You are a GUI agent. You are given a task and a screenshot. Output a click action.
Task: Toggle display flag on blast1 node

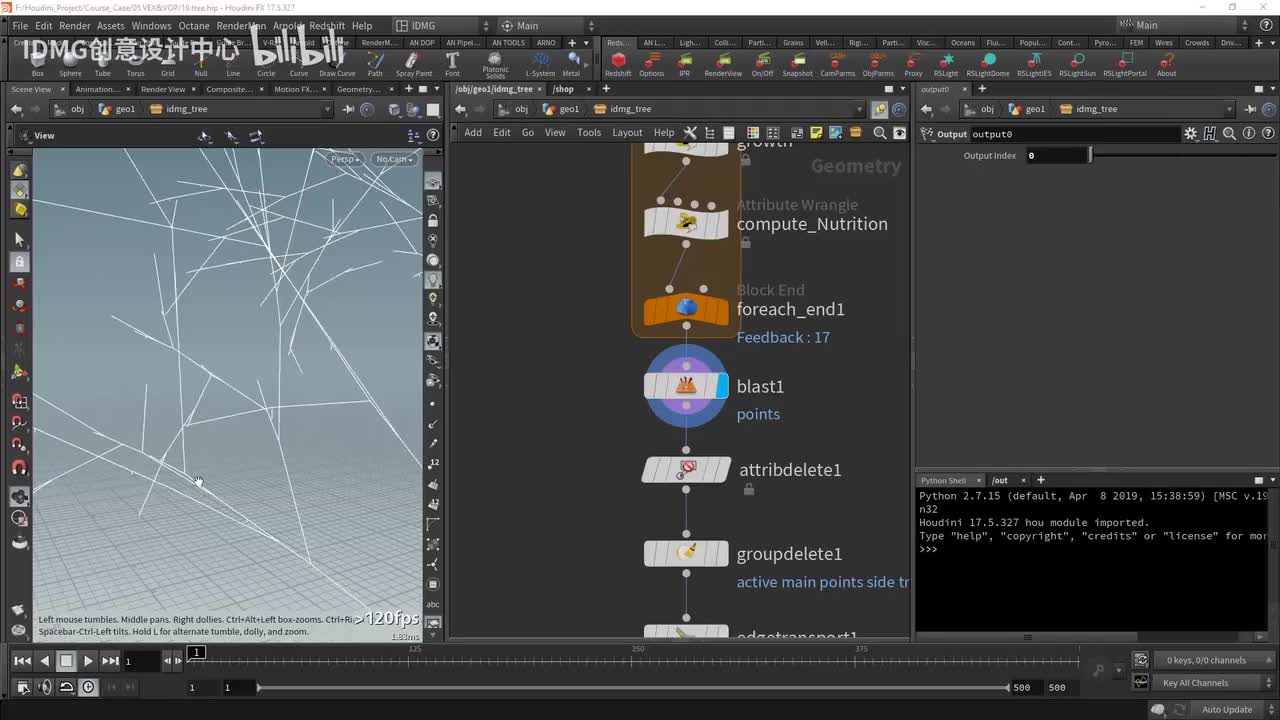point(722,386)
